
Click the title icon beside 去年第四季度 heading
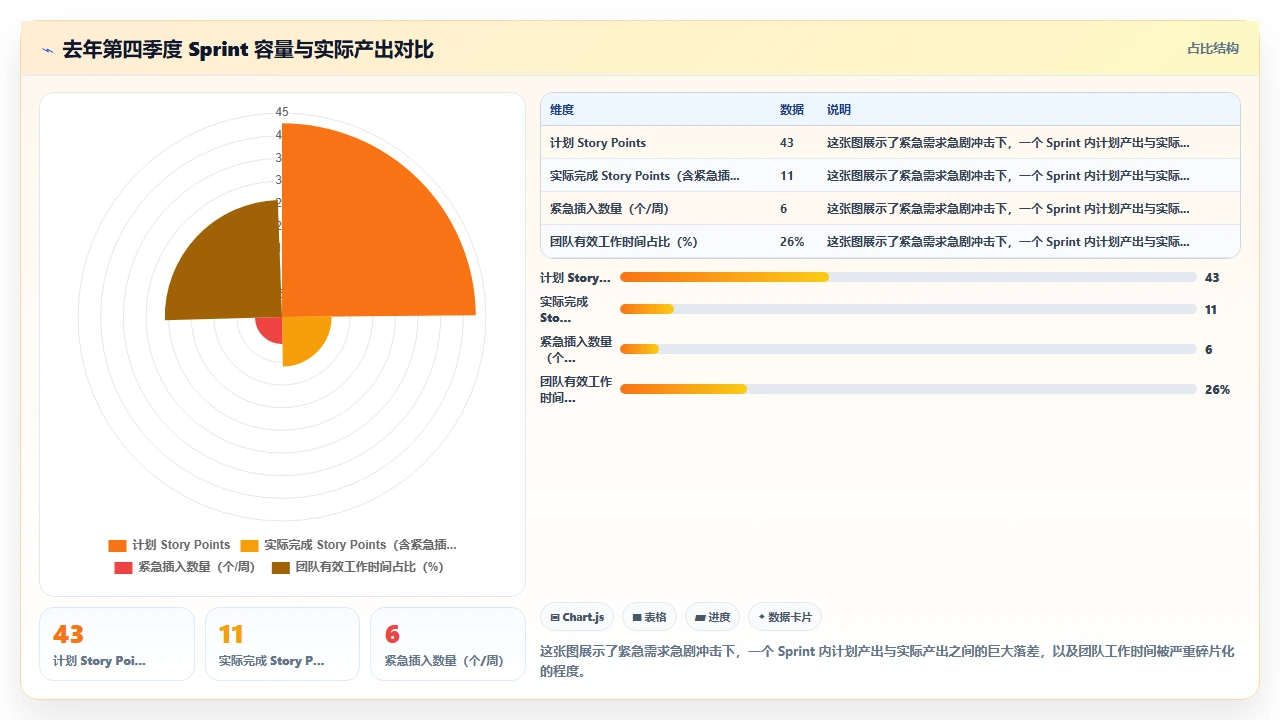[48, 50]
